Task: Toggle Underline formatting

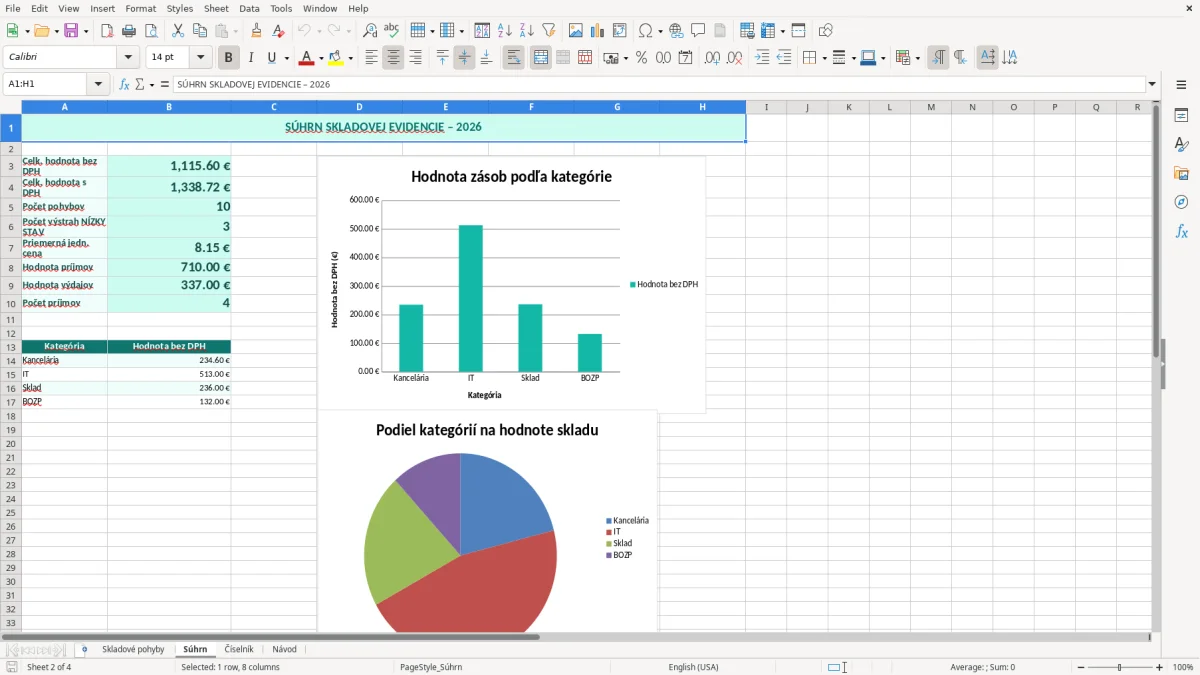Action: click(x=271, y=58)
